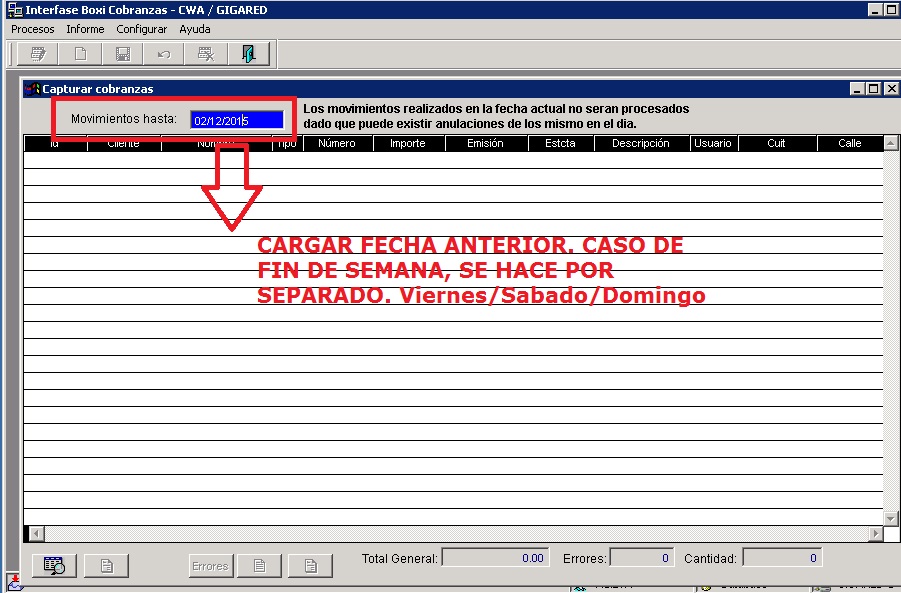Click the edit record toolbar icon
Viewport: 901px width, 593px height.
pos(39,54)
